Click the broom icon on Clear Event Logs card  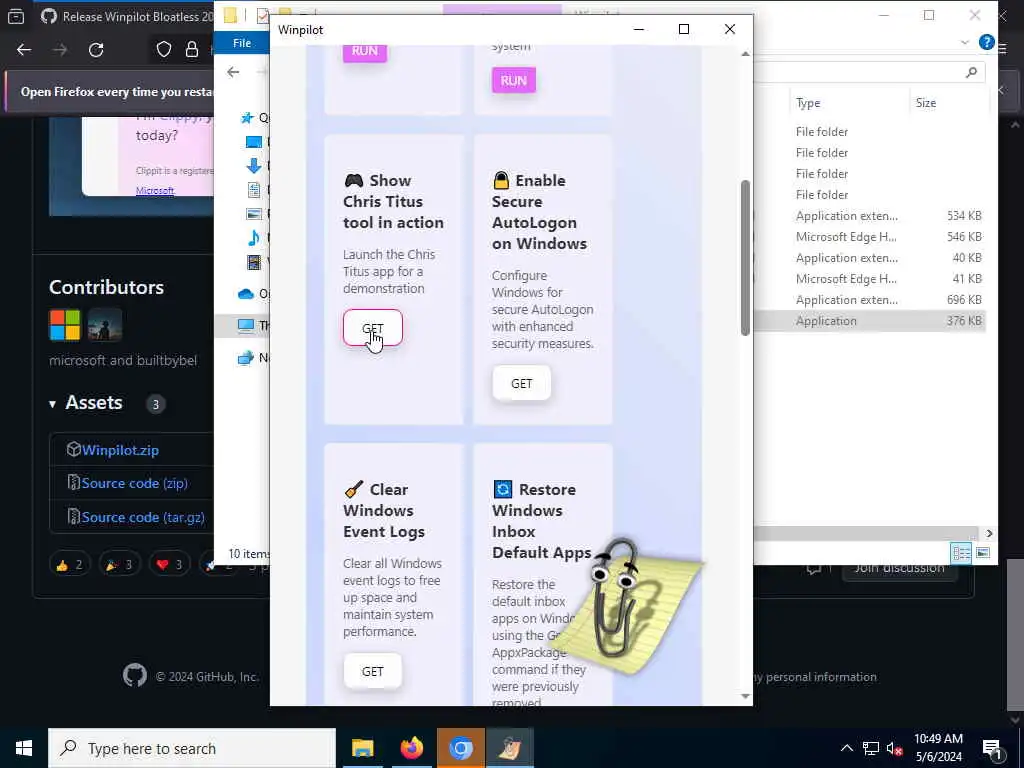(353, 489)
